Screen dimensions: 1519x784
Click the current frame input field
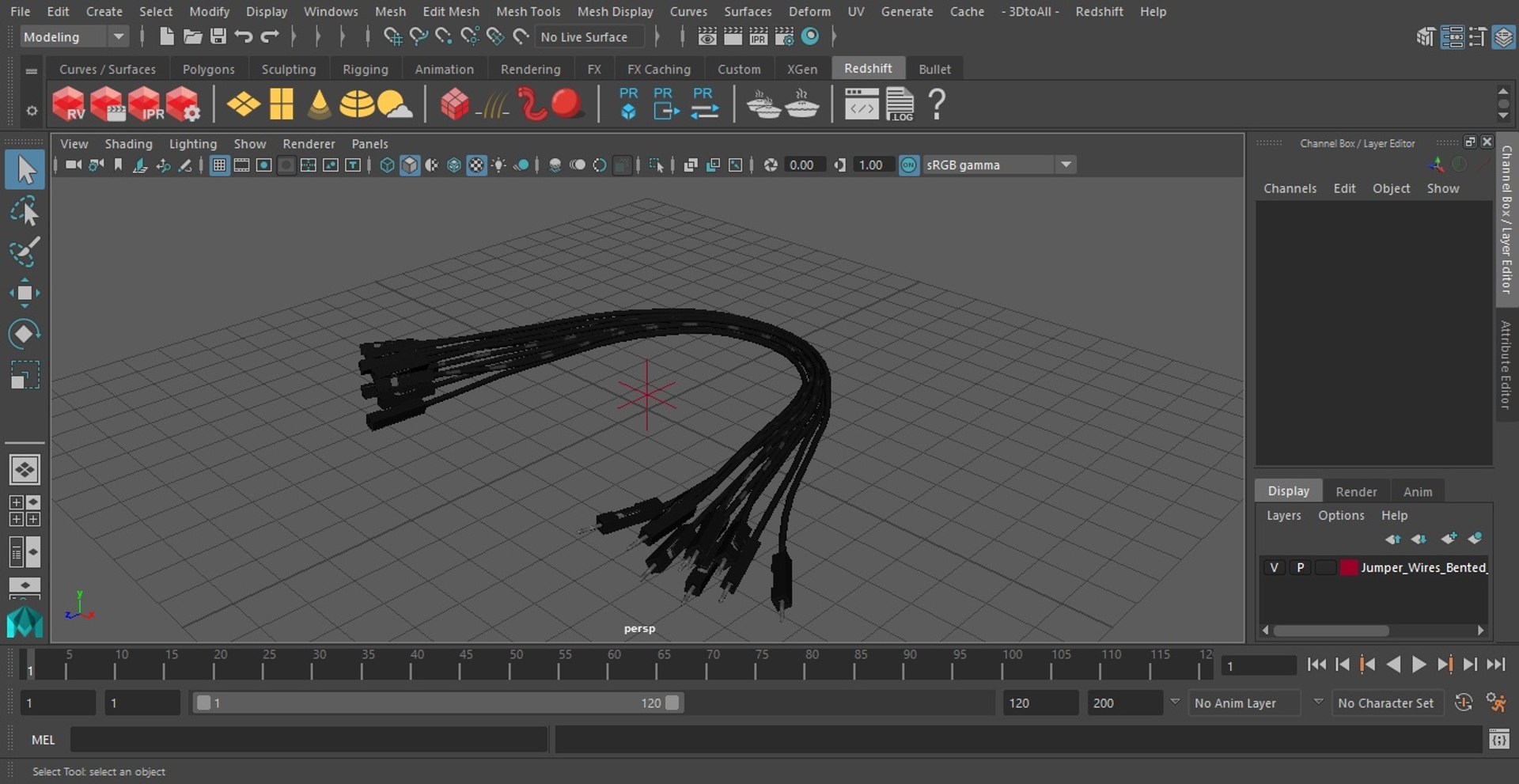pos(1258,665)
